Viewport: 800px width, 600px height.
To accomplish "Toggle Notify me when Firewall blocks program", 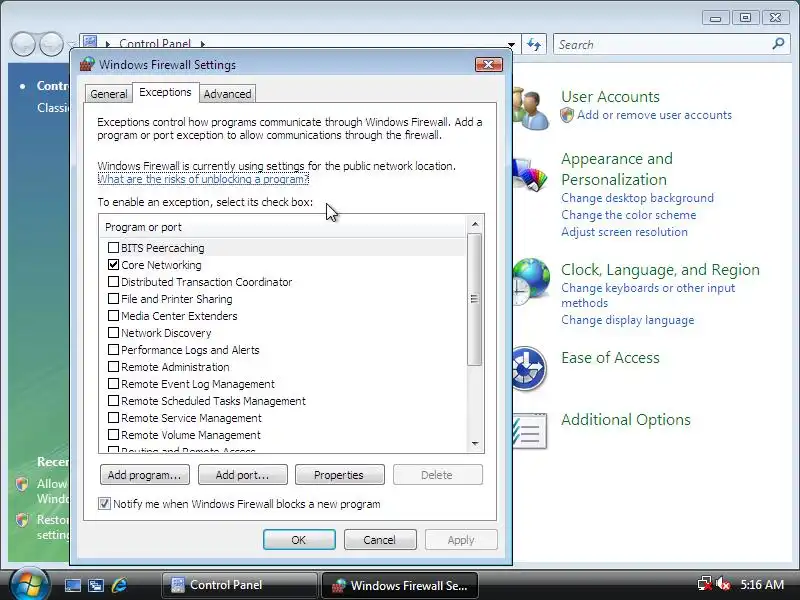I will (104, 504).
